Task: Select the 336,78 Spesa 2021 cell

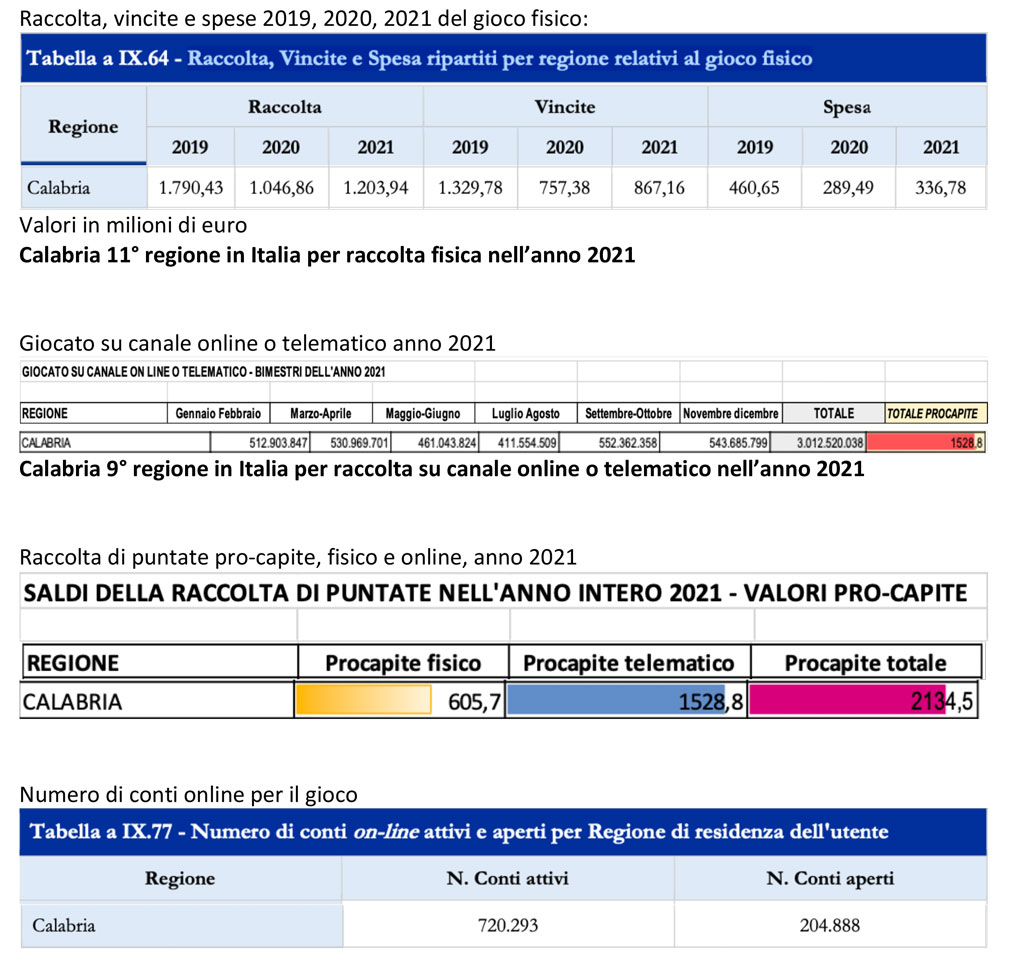Action: (x=940, y=188)
